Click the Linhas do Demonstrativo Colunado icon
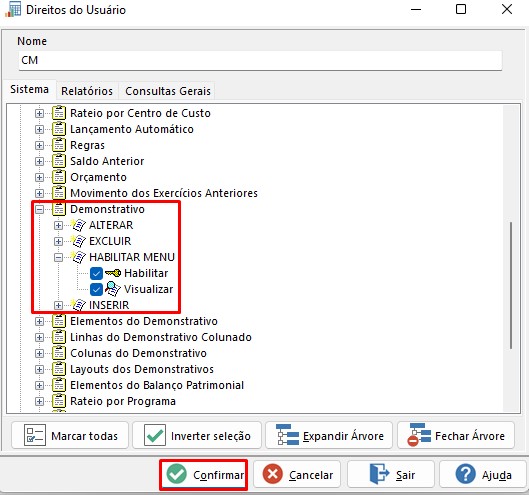The height and width of the screenshot is (495, 529). click(59, 337)
